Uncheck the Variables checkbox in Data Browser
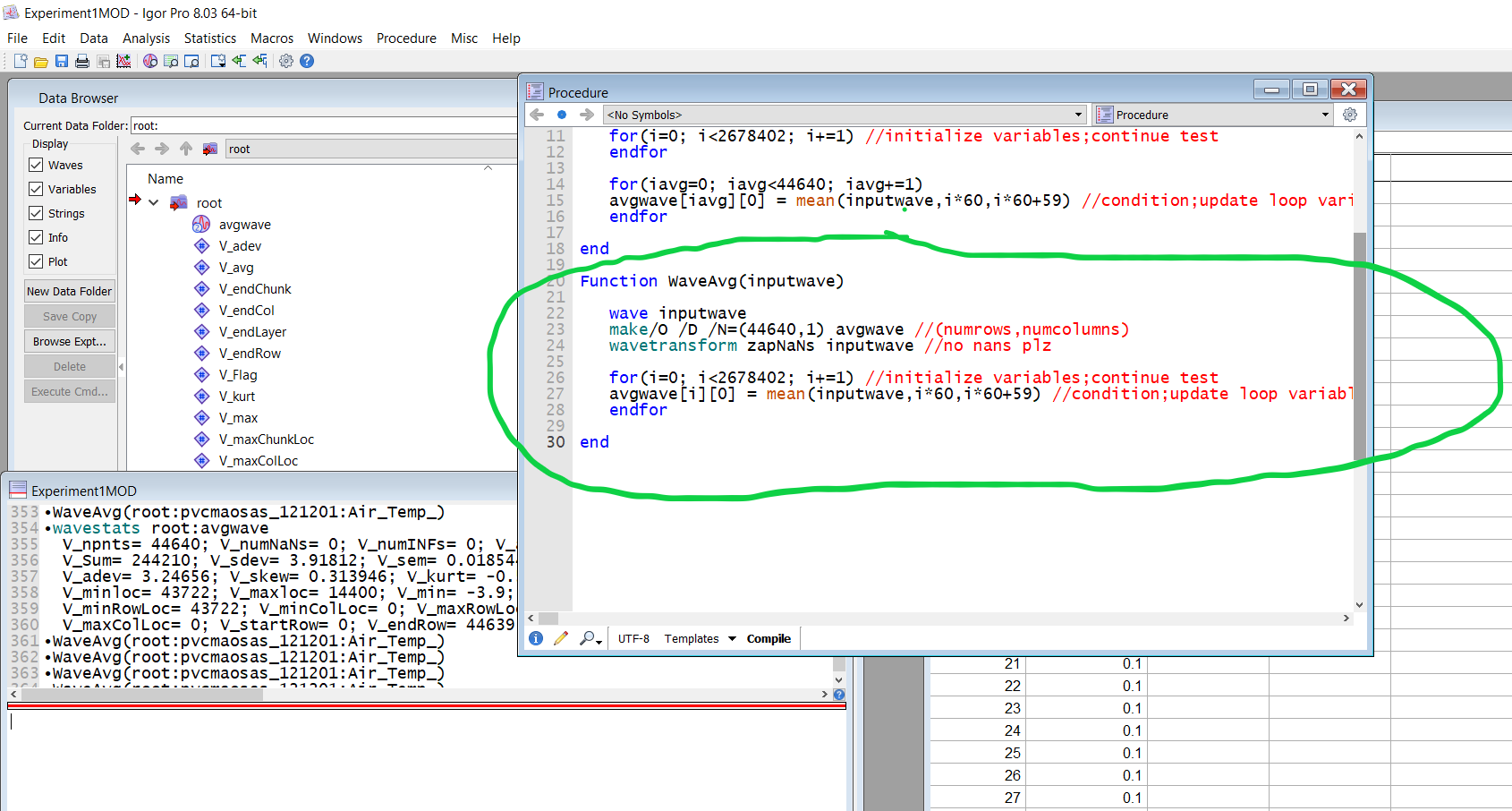This screenshot has height=811, width=1512. 37,189
